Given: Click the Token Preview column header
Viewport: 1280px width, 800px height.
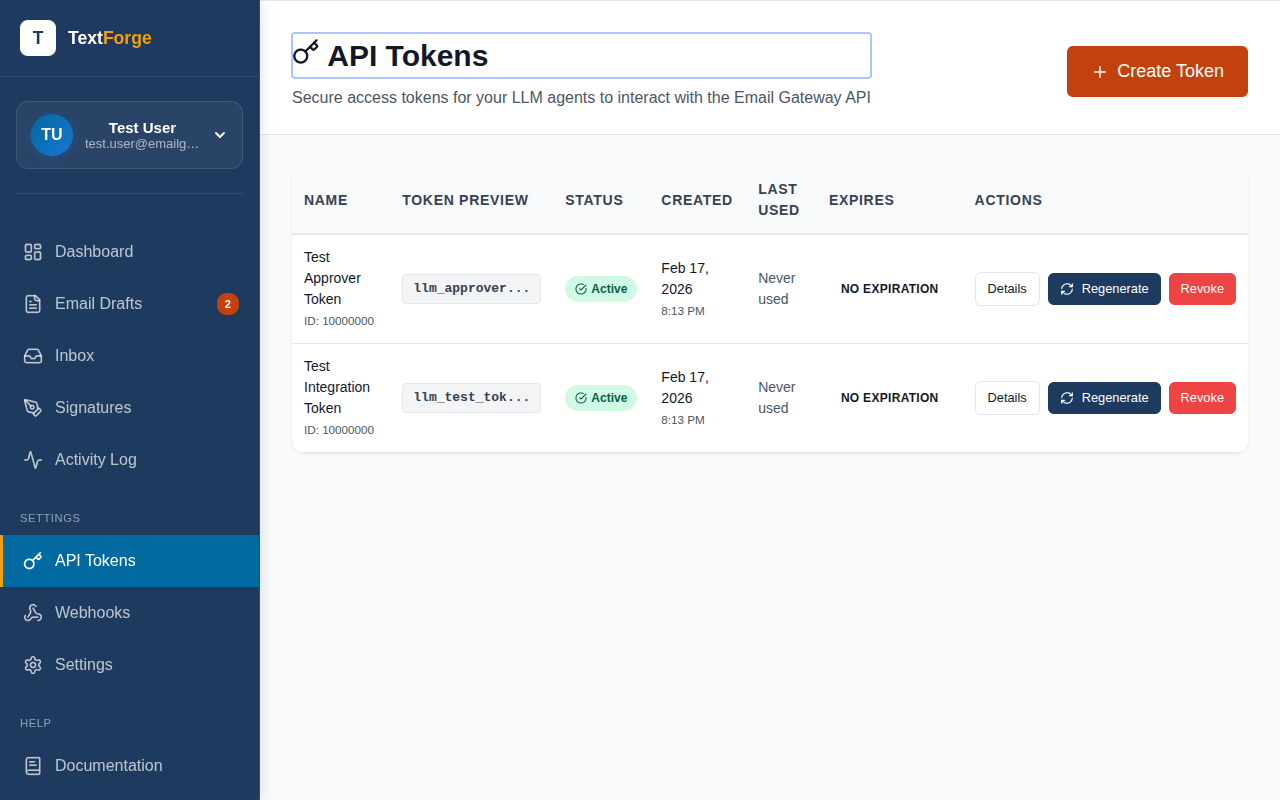Looking at the screenshot, I should click(465, 200).
